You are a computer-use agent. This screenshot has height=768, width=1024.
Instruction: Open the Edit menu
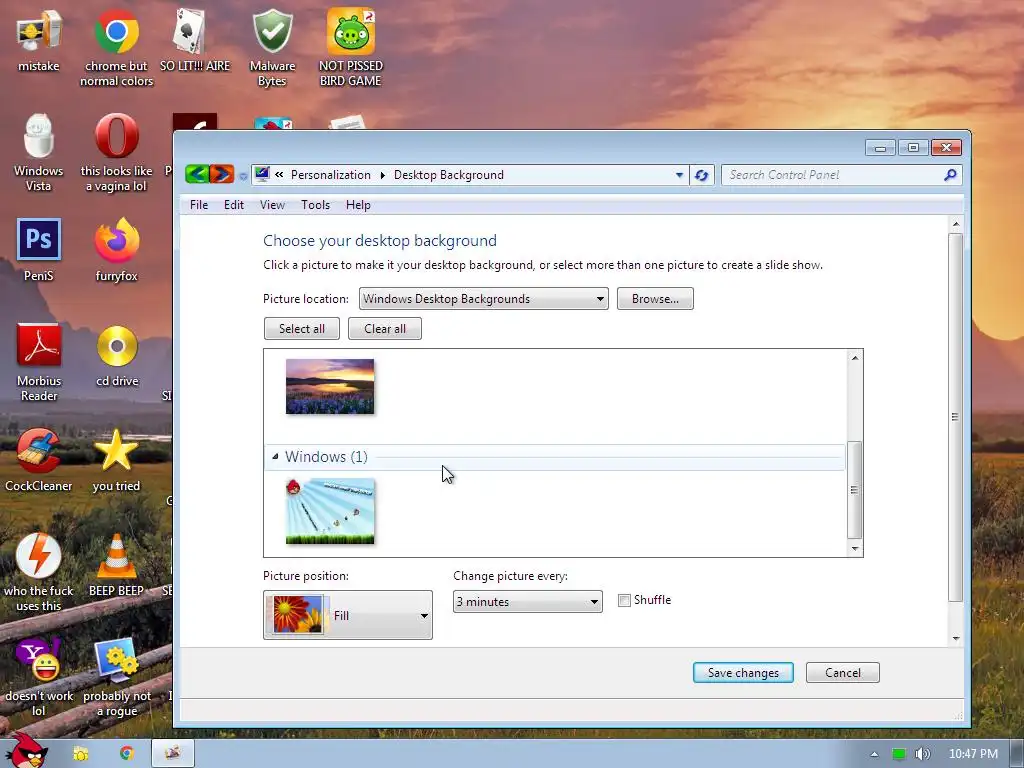point(234,205)
